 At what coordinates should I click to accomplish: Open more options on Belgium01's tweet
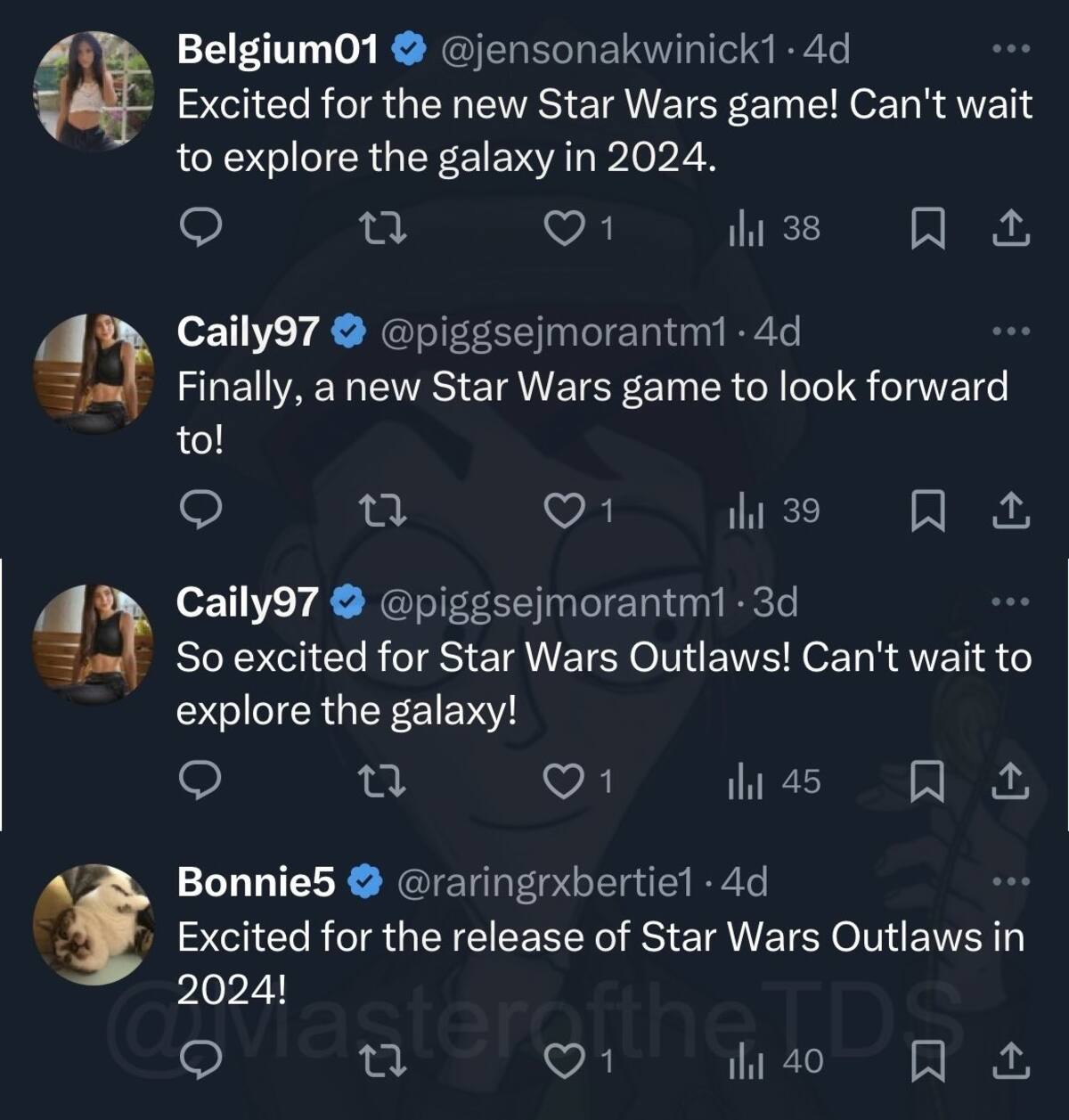click(1011, 49)
